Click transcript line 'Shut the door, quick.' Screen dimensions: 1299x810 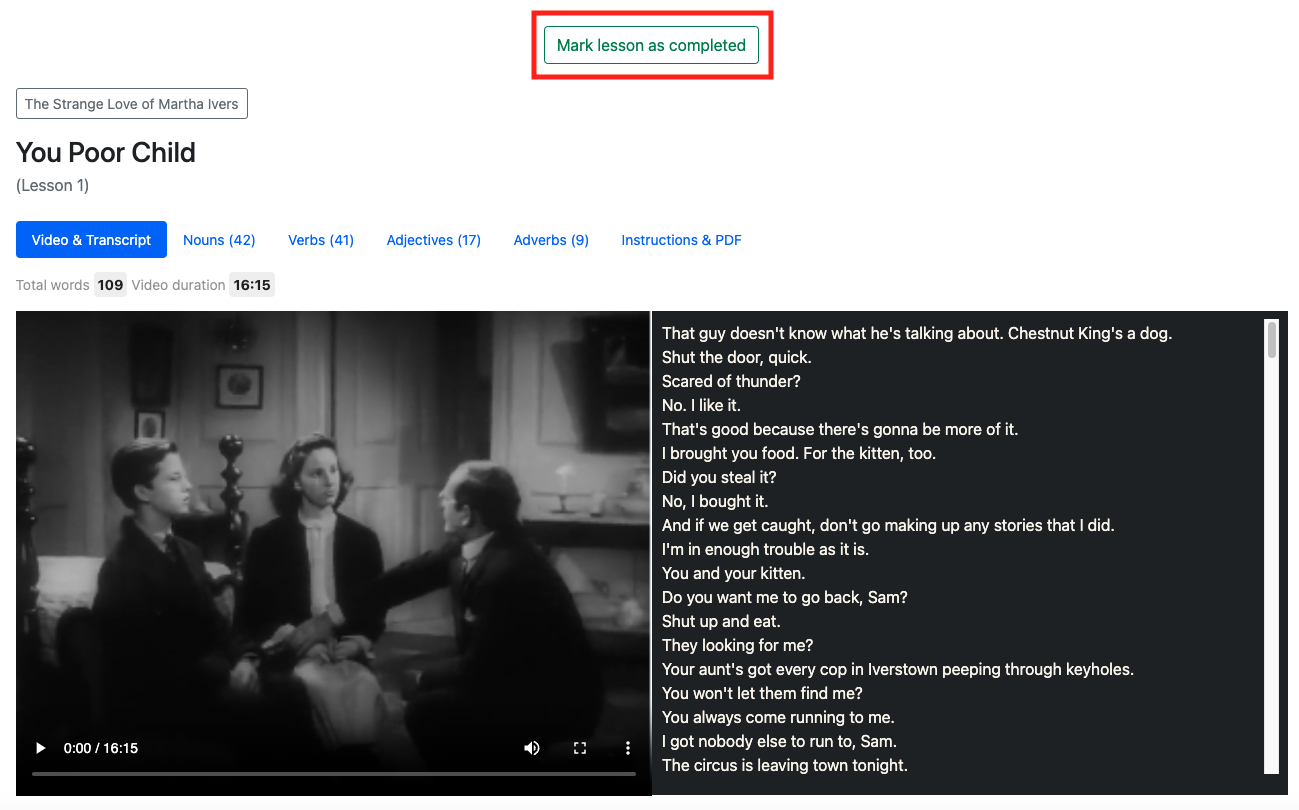point(737,358)
